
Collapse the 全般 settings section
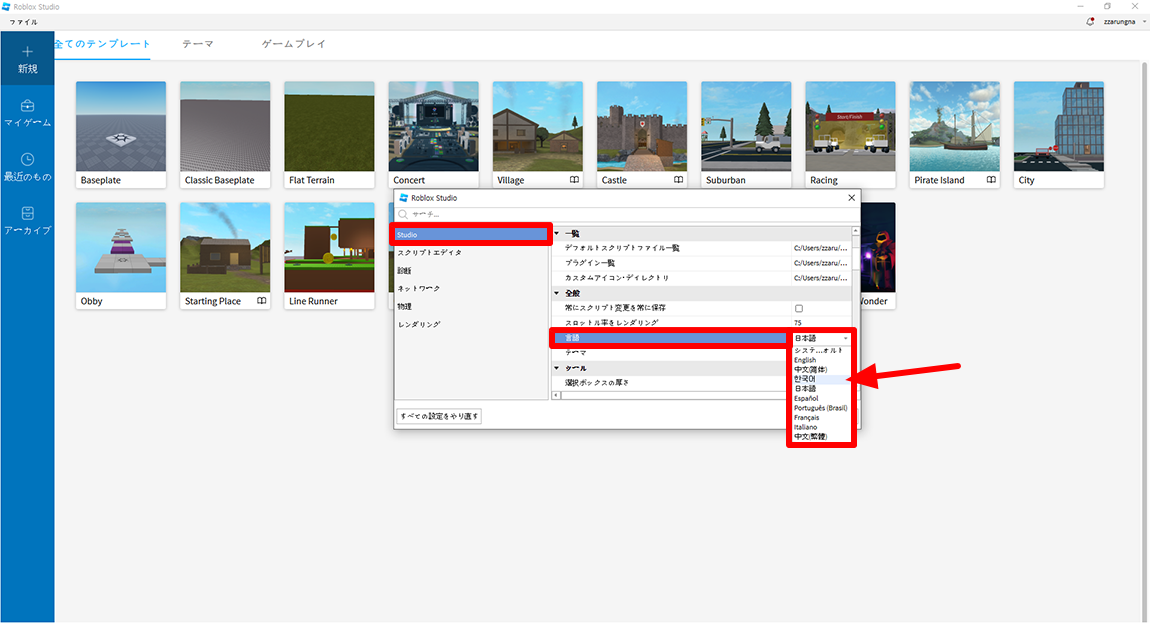point(557,293)
